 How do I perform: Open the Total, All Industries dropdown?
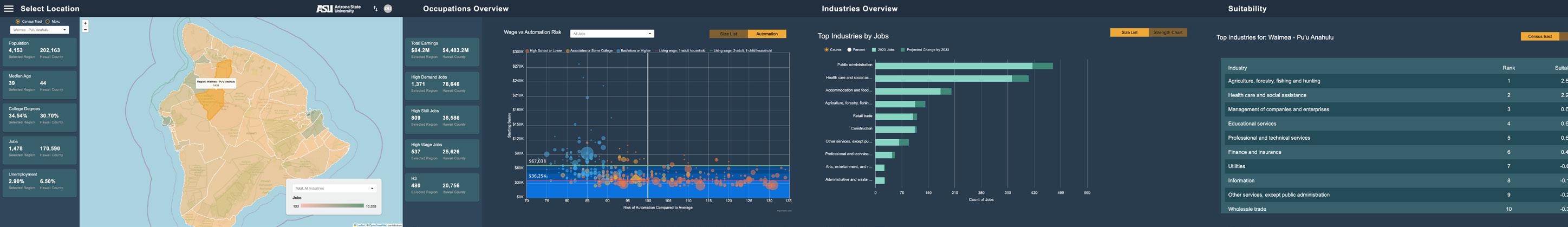click(x=334, y=188)
